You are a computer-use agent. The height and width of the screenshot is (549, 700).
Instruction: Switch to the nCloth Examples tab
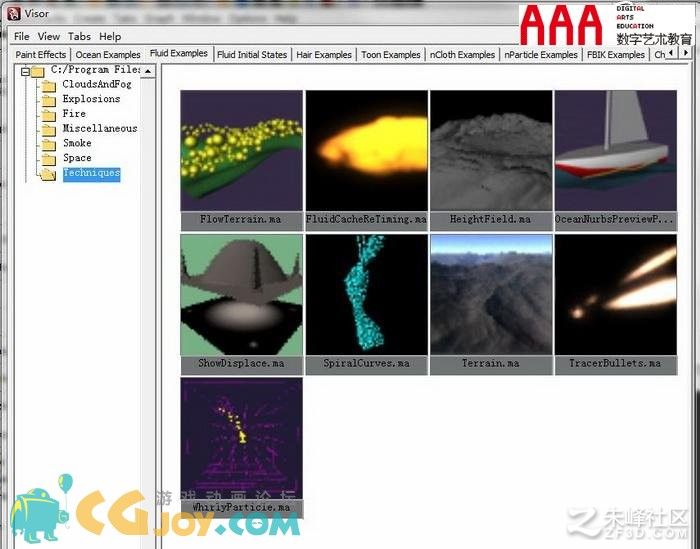tap(462, 54)
